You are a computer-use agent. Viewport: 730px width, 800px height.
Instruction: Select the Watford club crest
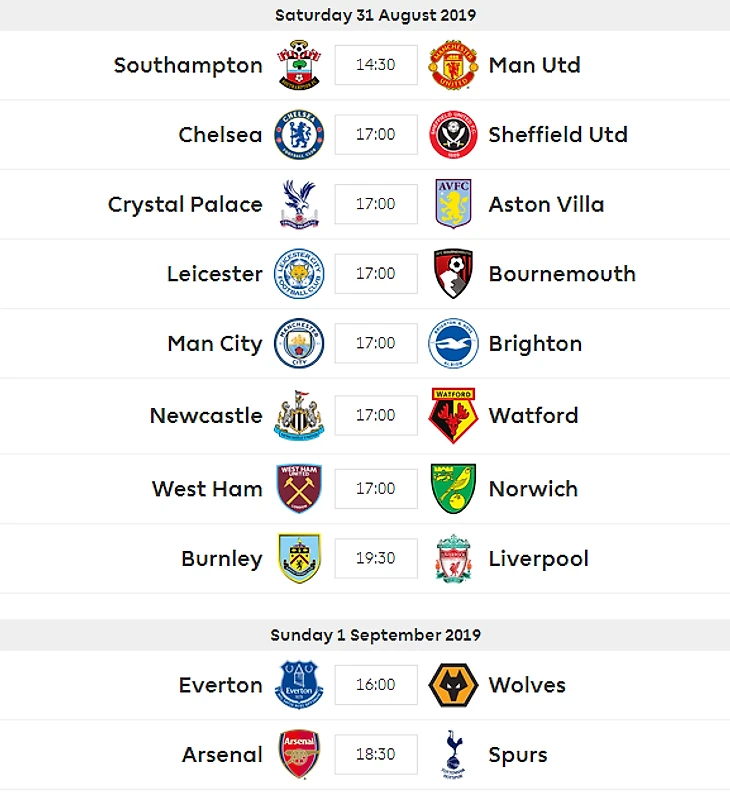(x=453, y=416)
